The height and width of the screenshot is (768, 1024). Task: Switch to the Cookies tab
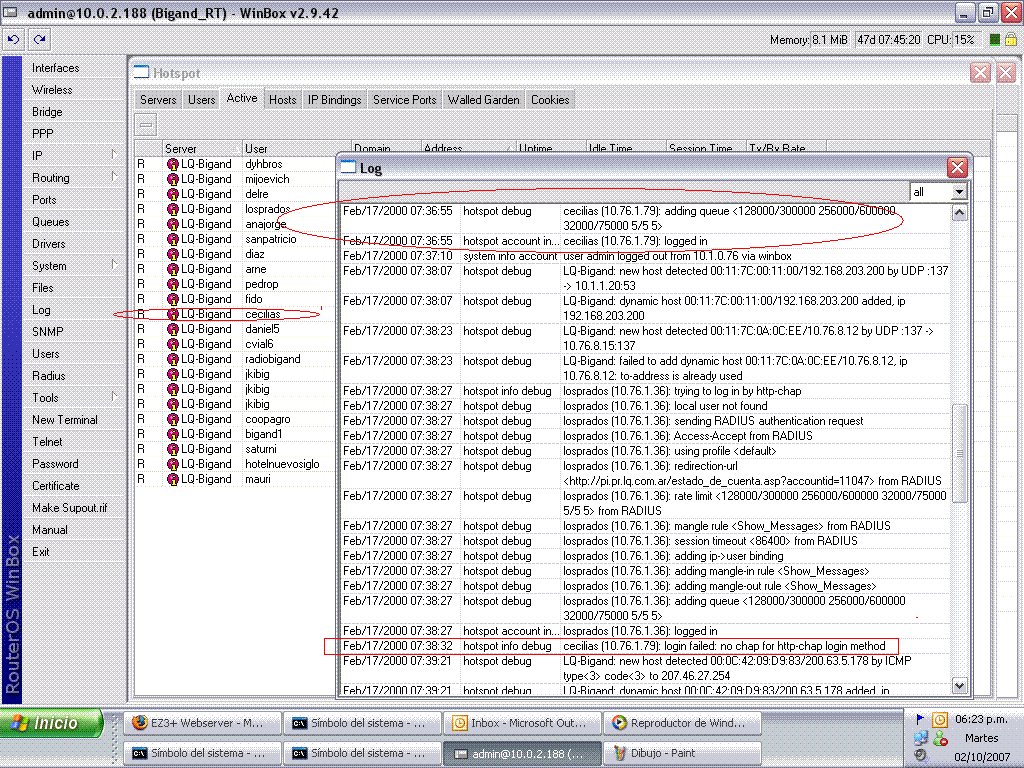coord(550,99)
